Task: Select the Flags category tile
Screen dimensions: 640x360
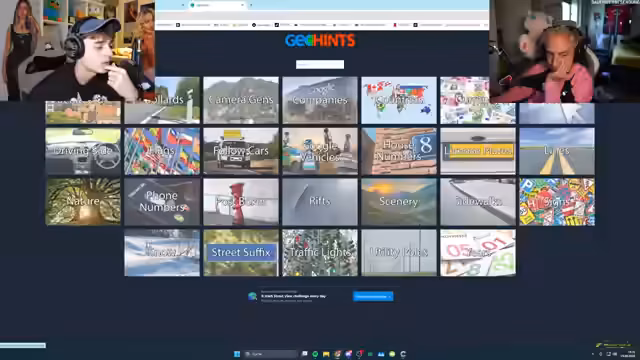Action: (162, 151)
